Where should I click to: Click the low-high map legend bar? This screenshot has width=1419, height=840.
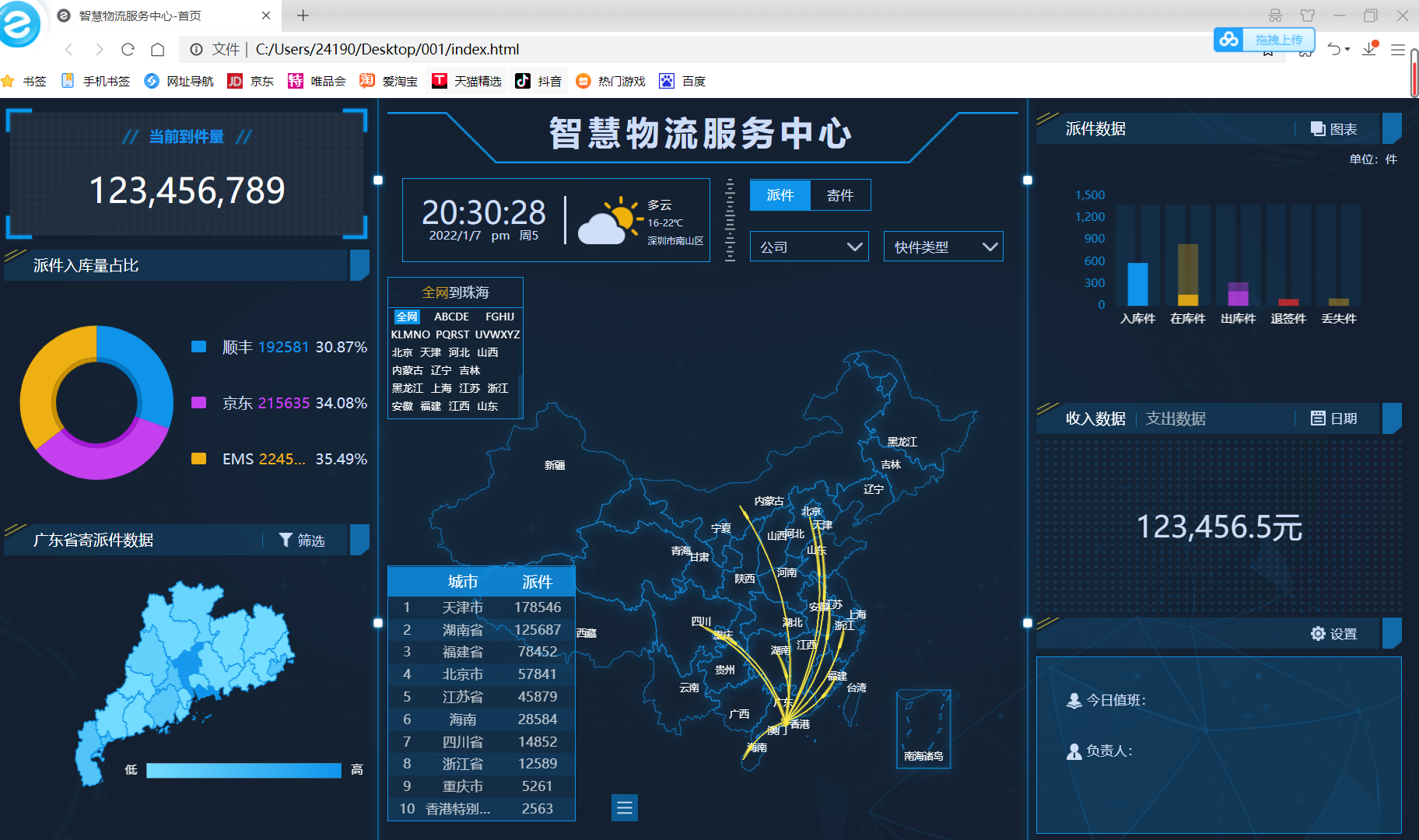(x=244, y=770)
